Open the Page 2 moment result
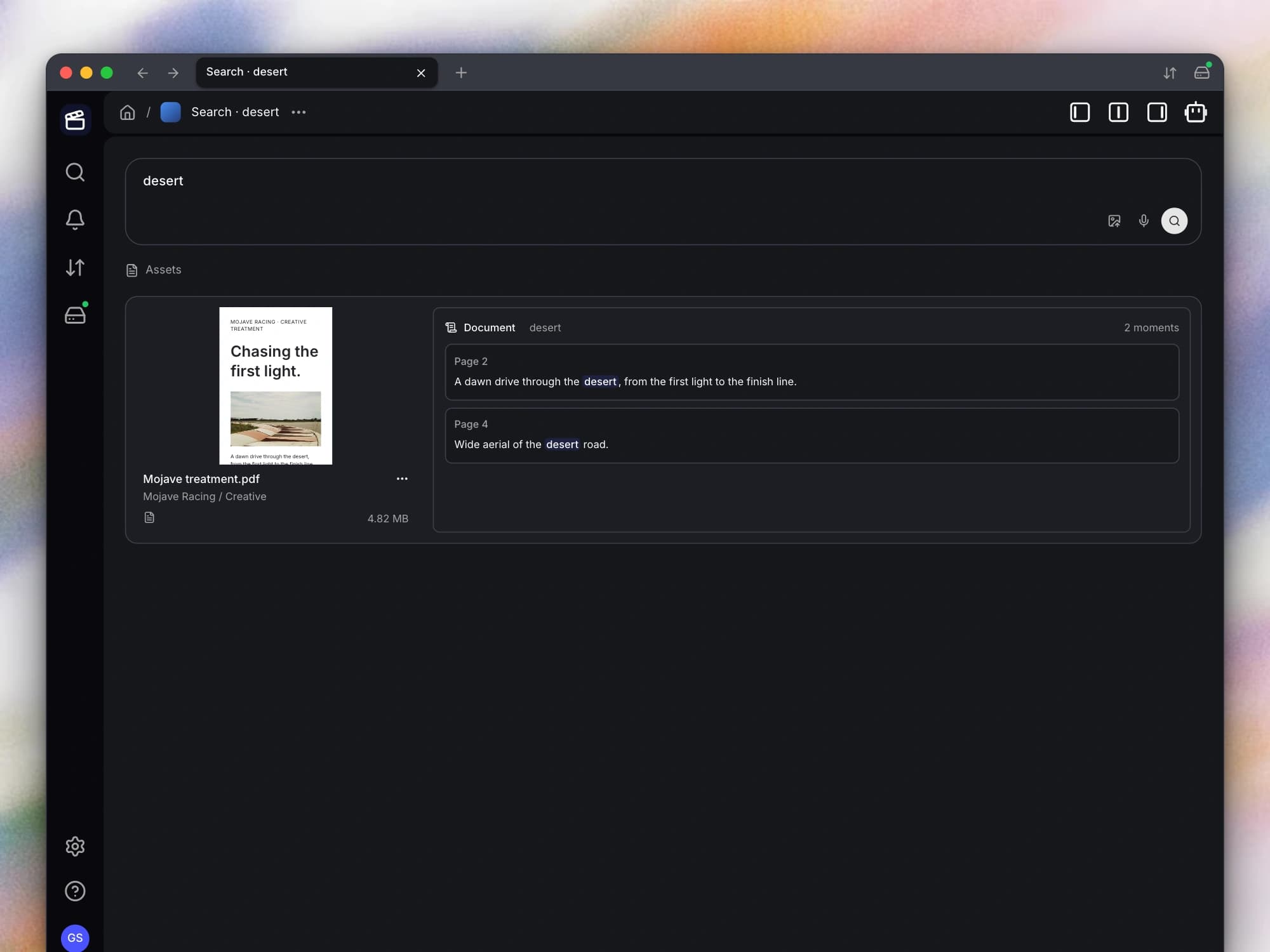 pyautogui.click(x=812, y=372)
